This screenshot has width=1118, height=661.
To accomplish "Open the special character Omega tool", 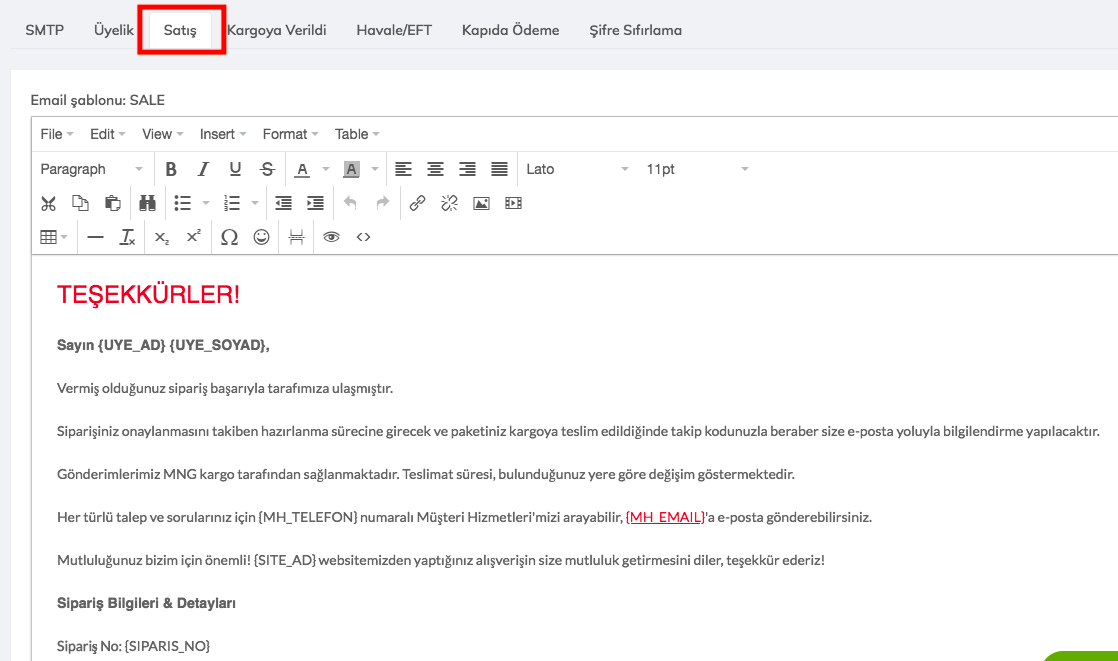I will (229, 237).
